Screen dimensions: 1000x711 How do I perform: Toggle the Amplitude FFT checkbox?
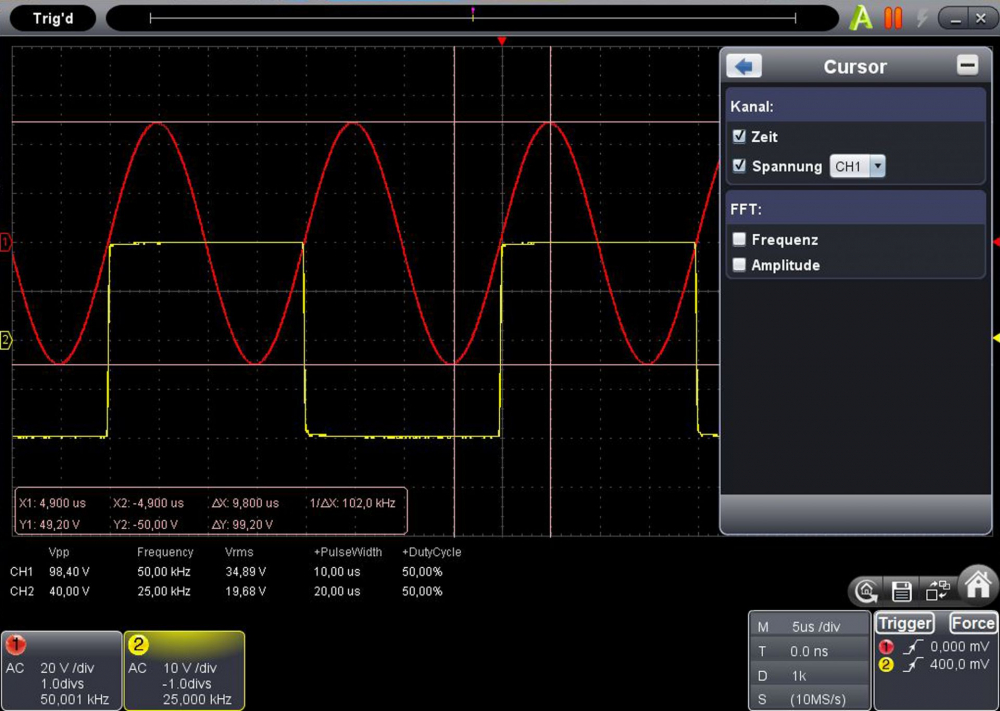[x=737, y=265]
